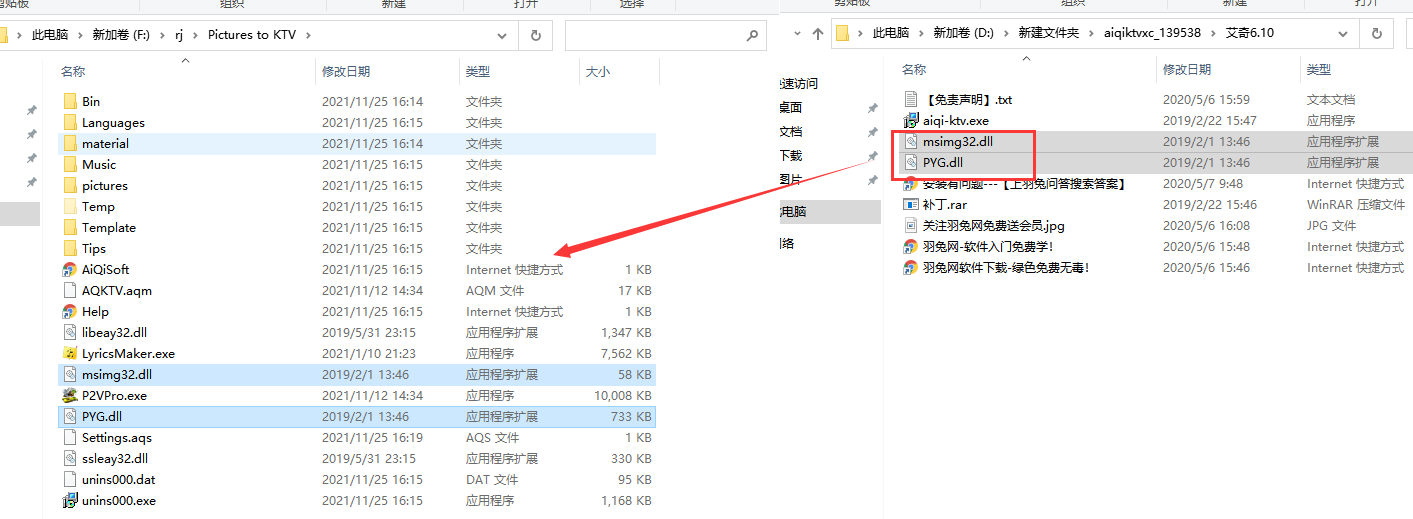Select the material folder in left list
The image size is (1413, 519).
coord(105,143)
